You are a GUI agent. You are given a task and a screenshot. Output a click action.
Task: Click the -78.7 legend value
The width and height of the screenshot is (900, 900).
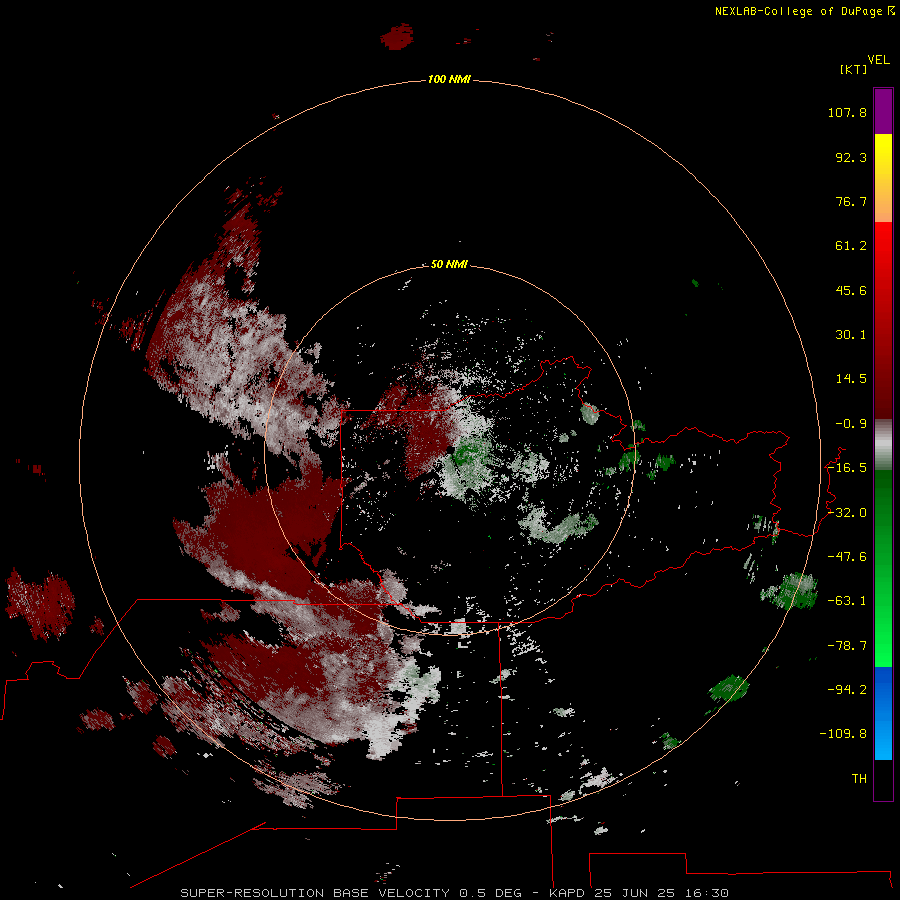click(847, 646)
